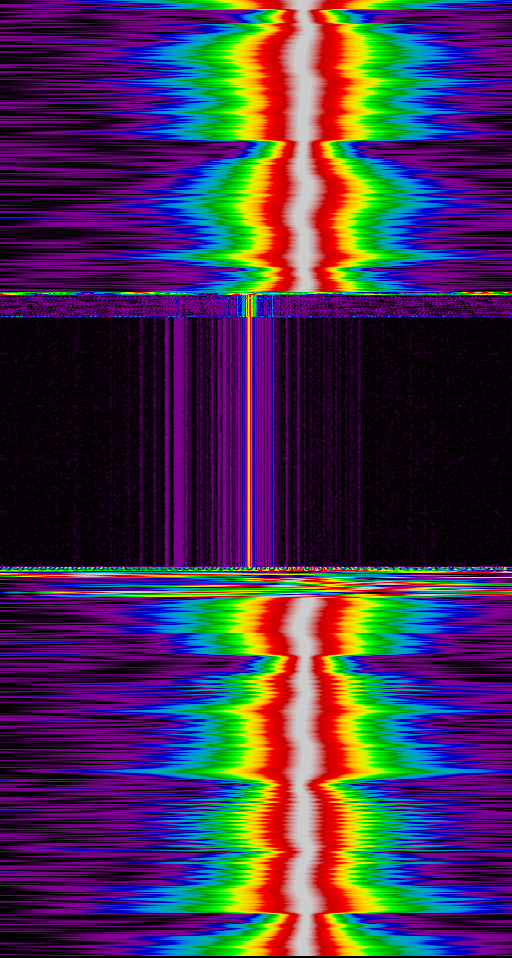
Task: Click the bright yellow vertical carrier line
Action: (249, 440)
